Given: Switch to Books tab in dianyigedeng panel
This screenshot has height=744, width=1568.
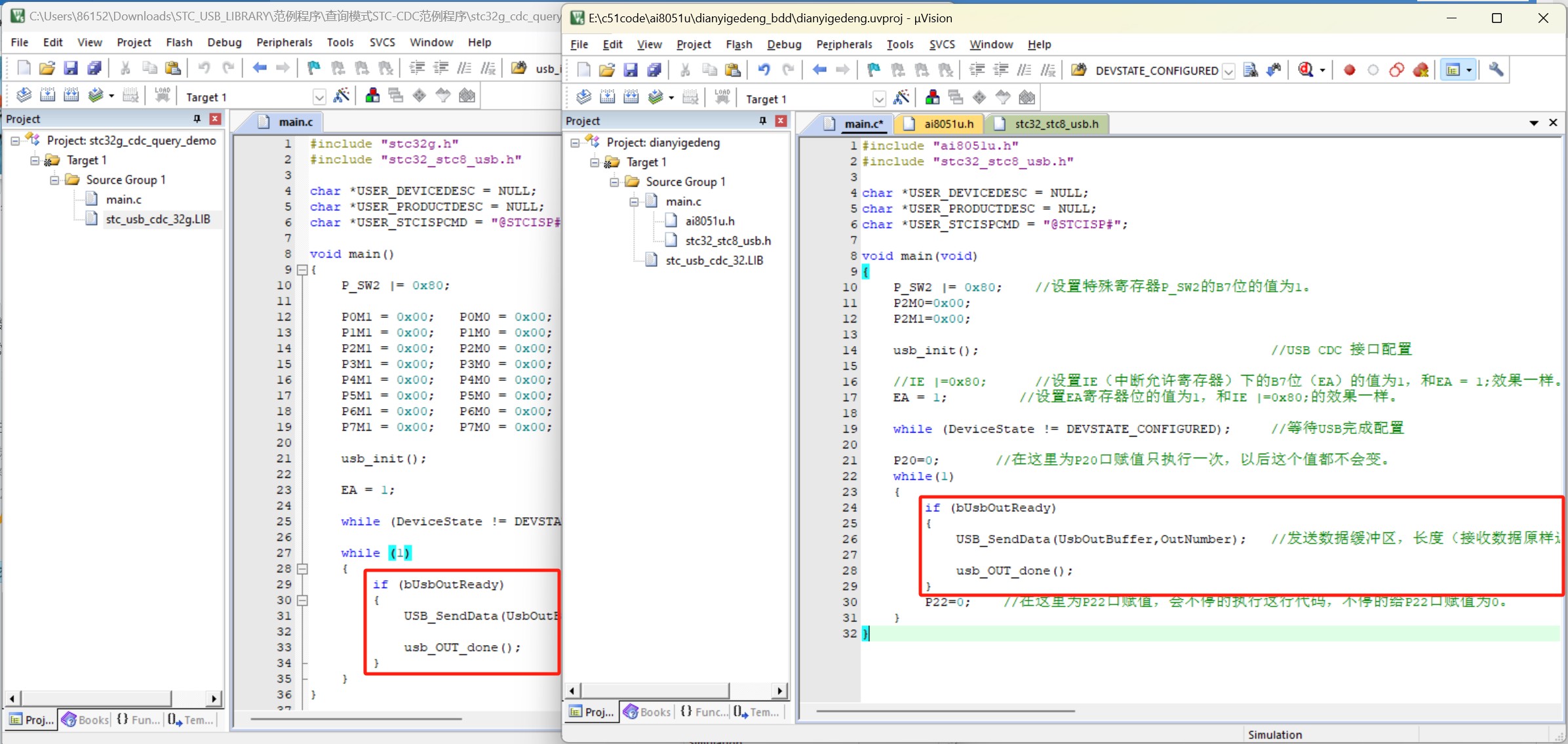Looking at the screenshot, I should [646, 711].
